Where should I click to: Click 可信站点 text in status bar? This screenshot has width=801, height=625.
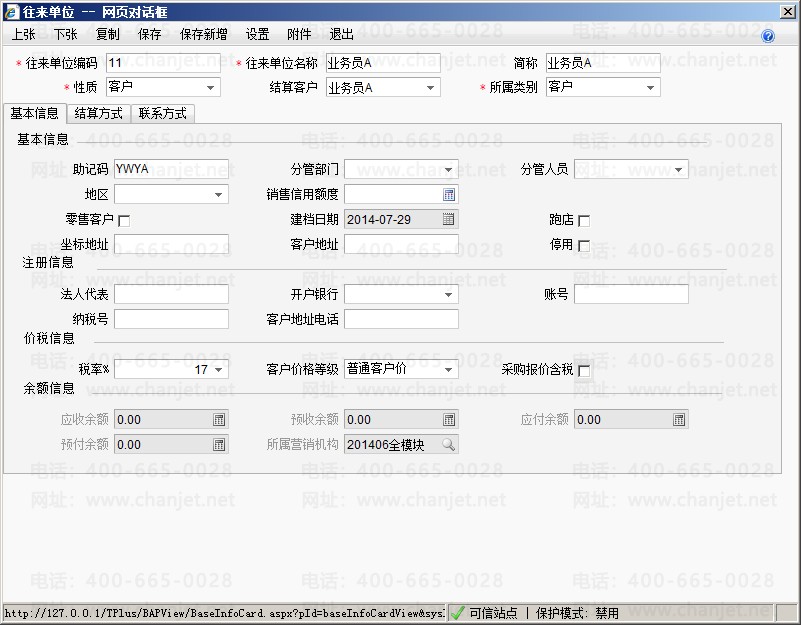pyautogui.click(x=493, y=613)
